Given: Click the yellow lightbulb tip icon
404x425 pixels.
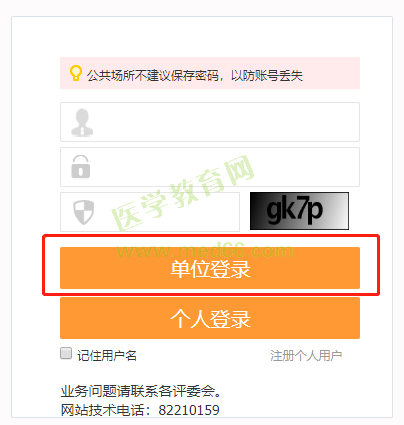Looking at the screenshot, I should [x=76, y=73].
